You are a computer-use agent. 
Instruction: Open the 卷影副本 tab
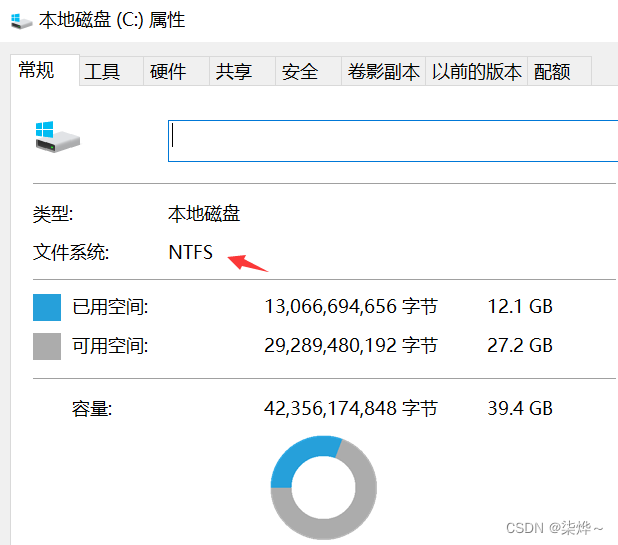coord(383,71)
